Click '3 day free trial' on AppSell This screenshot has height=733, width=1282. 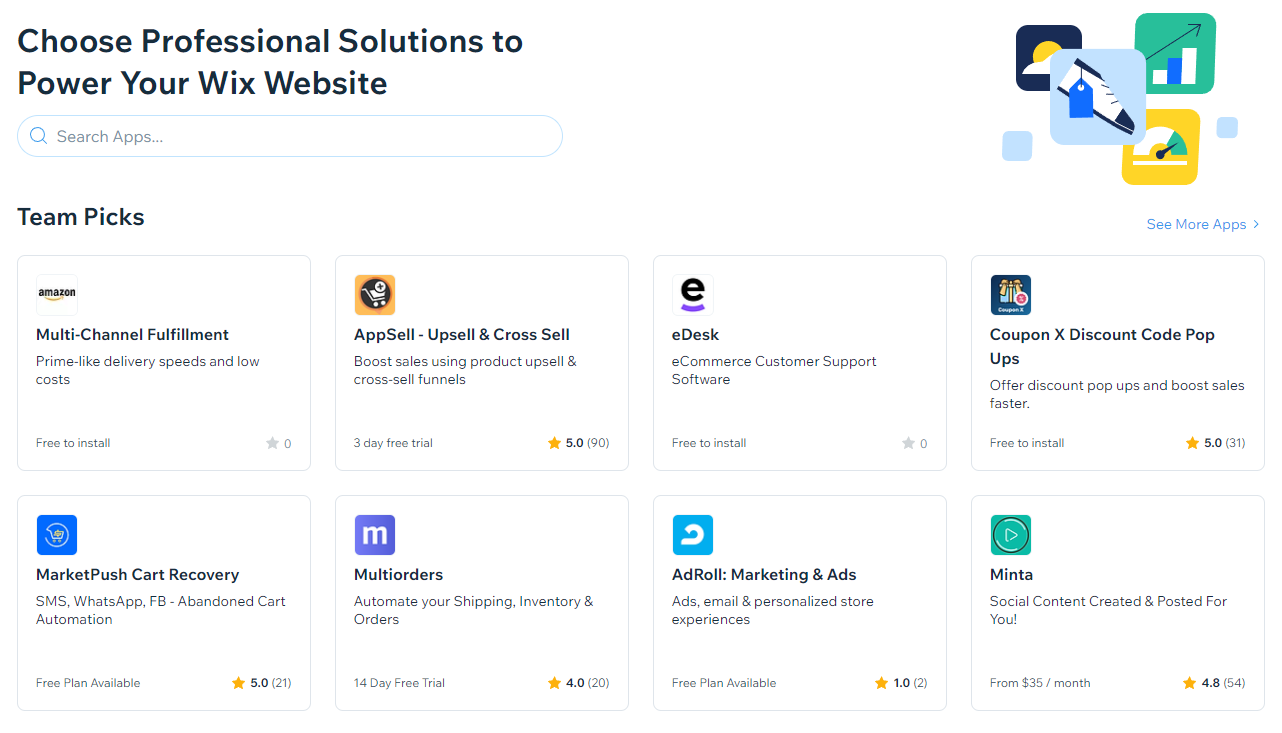pyautogui.click(x=393, y=443)
